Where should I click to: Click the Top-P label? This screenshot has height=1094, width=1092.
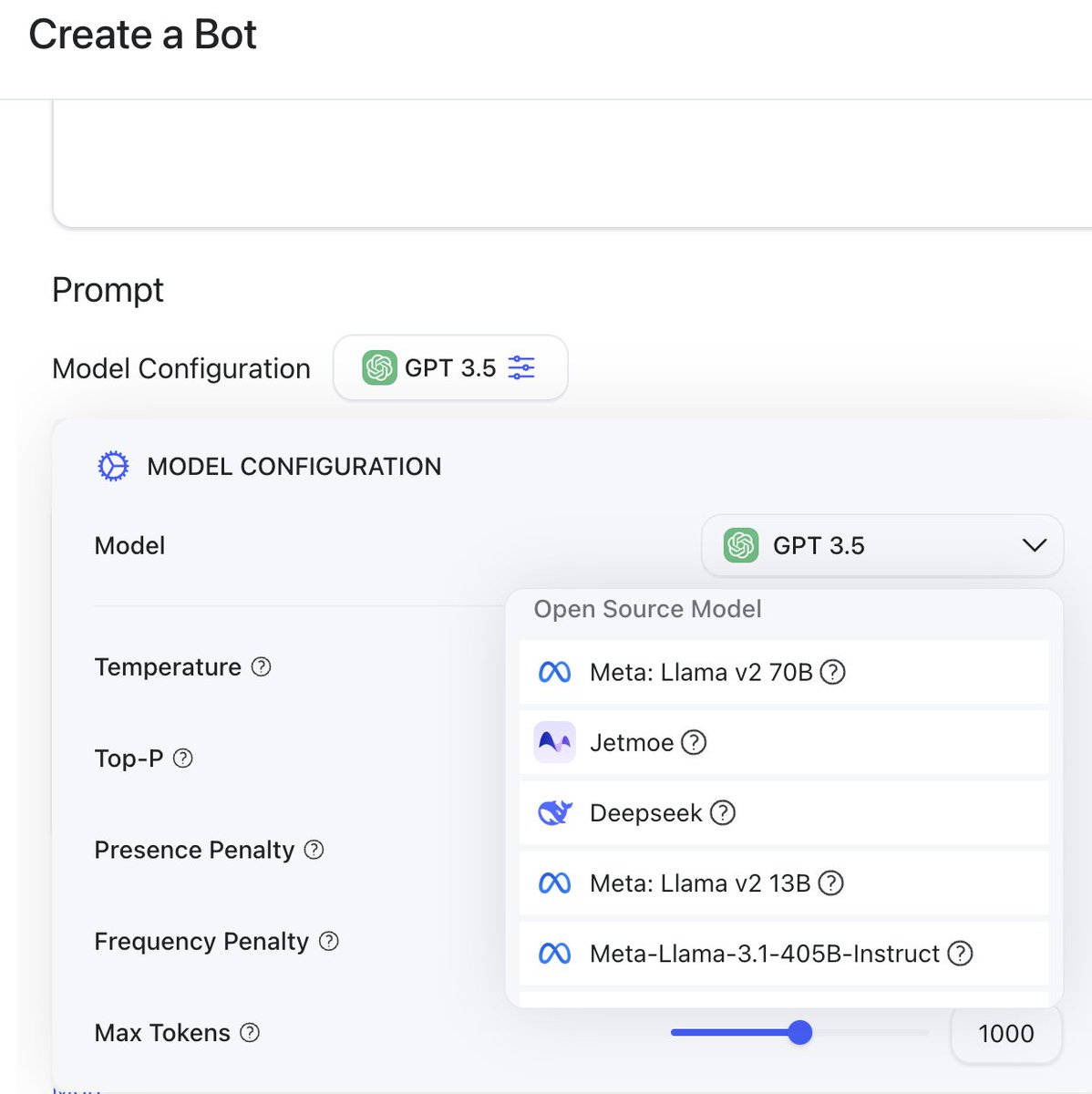[x=129, y=758]
